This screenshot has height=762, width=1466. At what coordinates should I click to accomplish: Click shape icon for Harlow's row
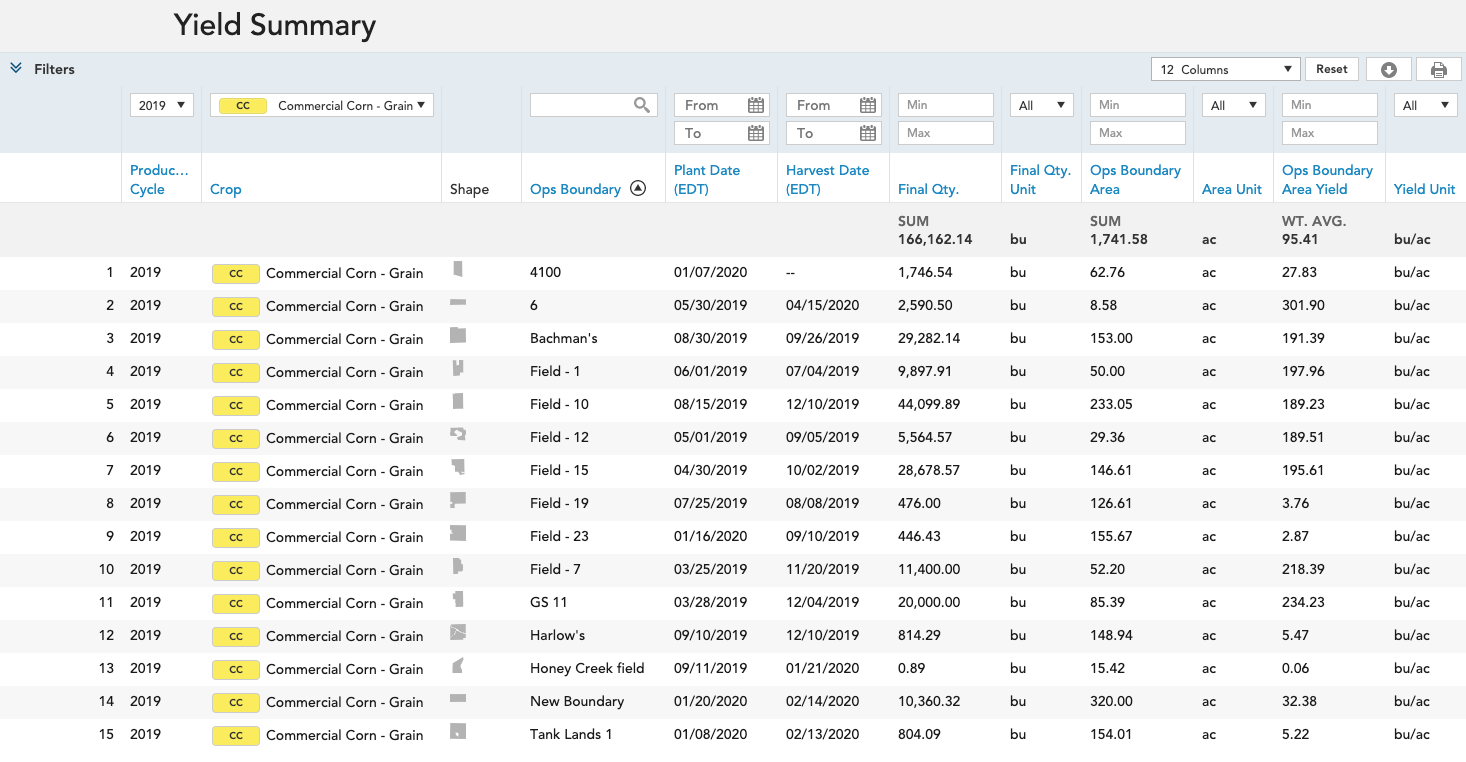click(x=458, y=632)
